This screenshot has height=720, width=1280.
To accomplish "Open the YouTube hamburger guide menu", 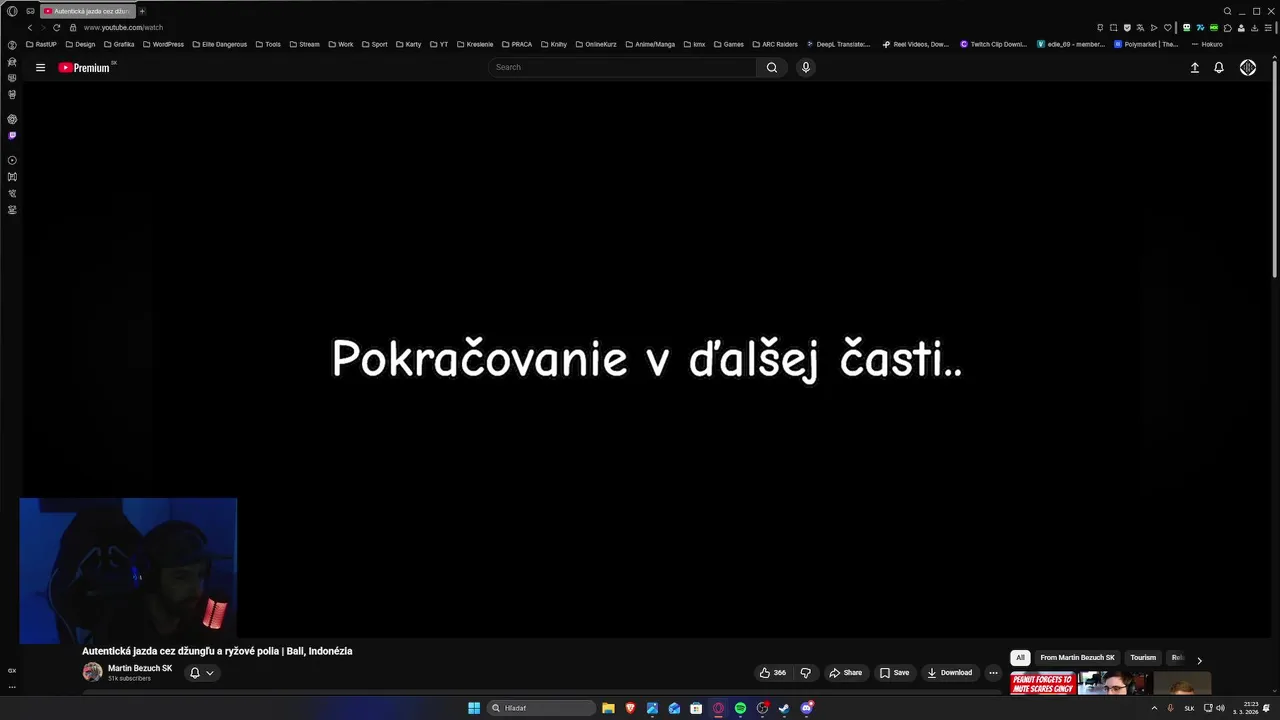I will click(40, 67).
